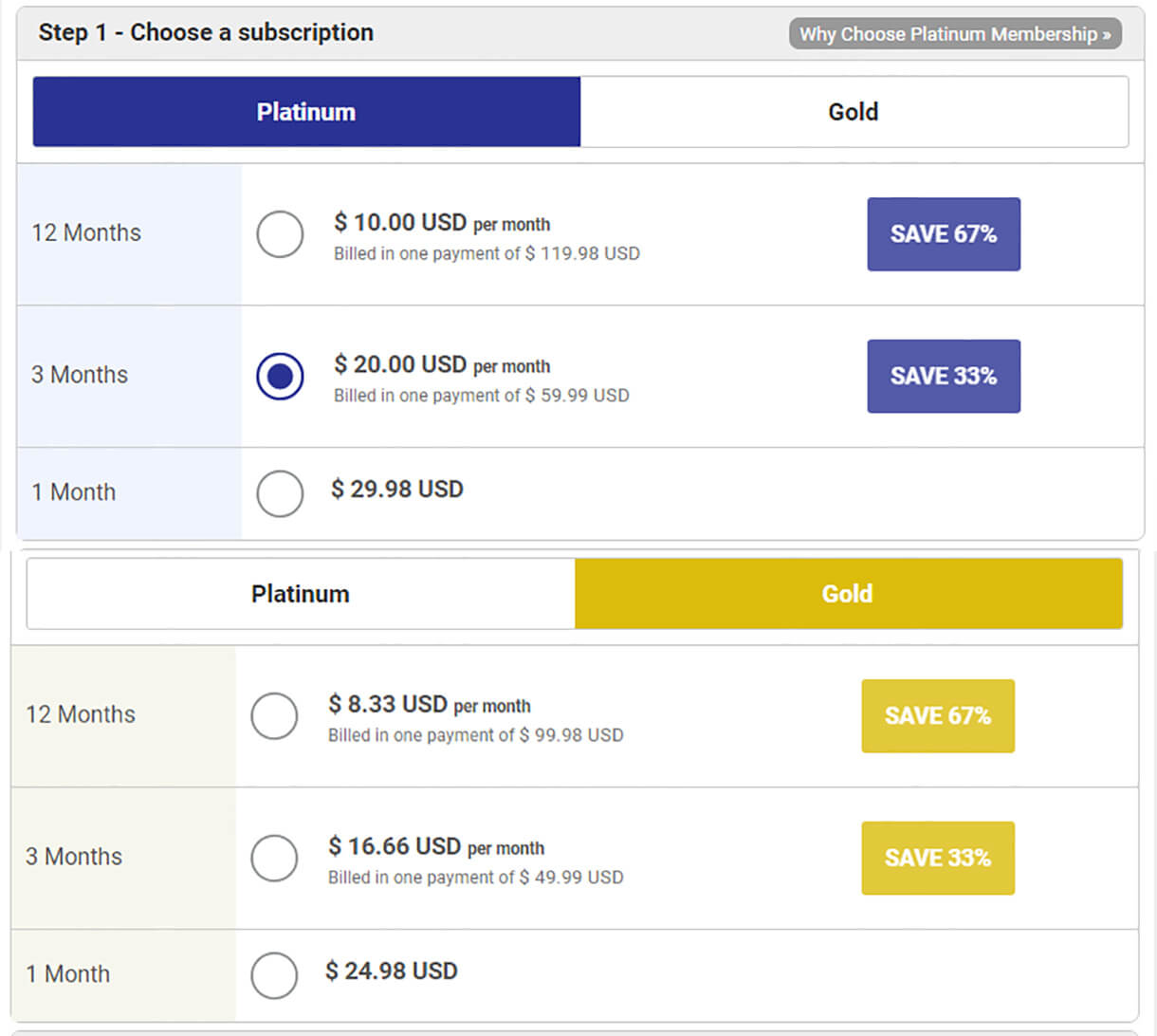Image resolution: width=1157 pixels, height=1036 pixels.
Task: Click the $ 8.33 USD per month price
Action: pos(429,705)
